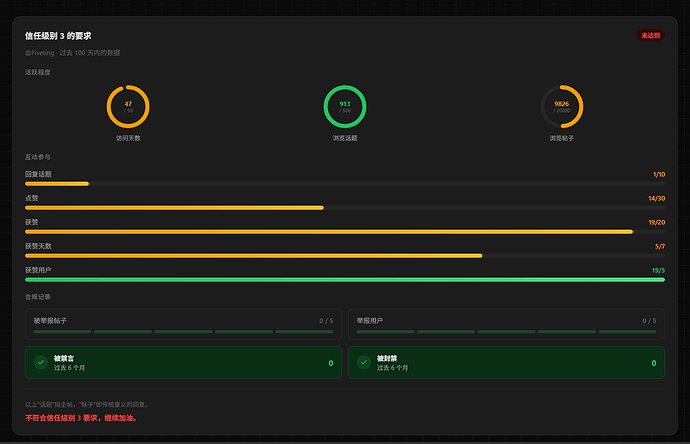Click the title 信任级别 3 的要求
Viewport: 690px width, 444px height.
(x=58, y=36)
